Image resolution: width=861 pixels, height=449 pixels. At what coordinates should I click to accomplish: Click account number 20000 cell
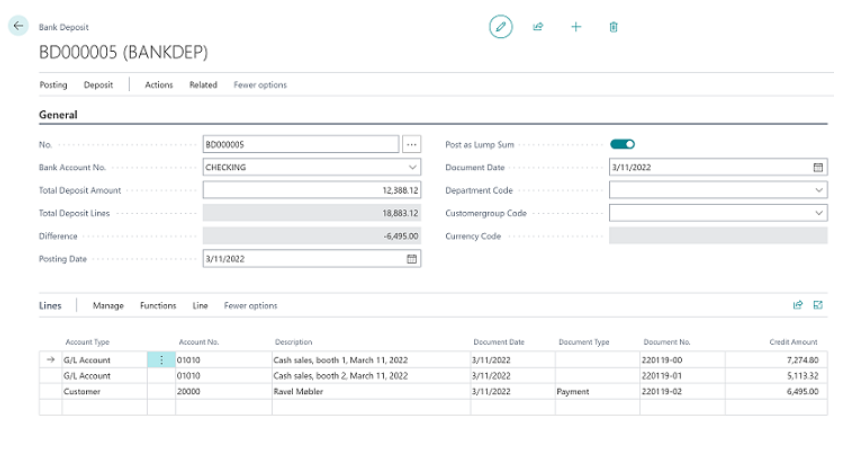point(223,391)
